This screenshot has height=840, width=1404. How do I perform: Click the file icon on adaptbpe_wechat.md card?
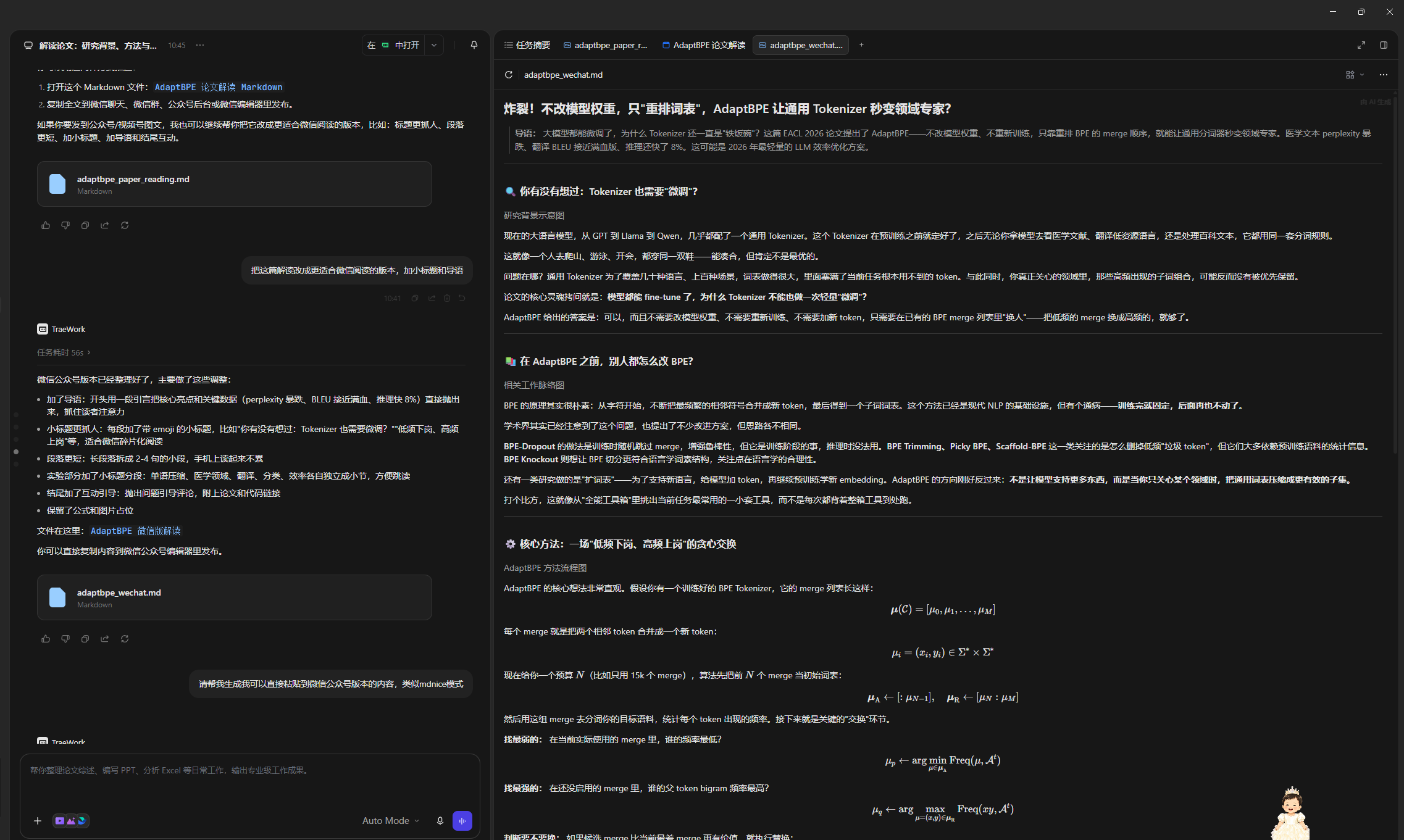click(x=57, y=597)
